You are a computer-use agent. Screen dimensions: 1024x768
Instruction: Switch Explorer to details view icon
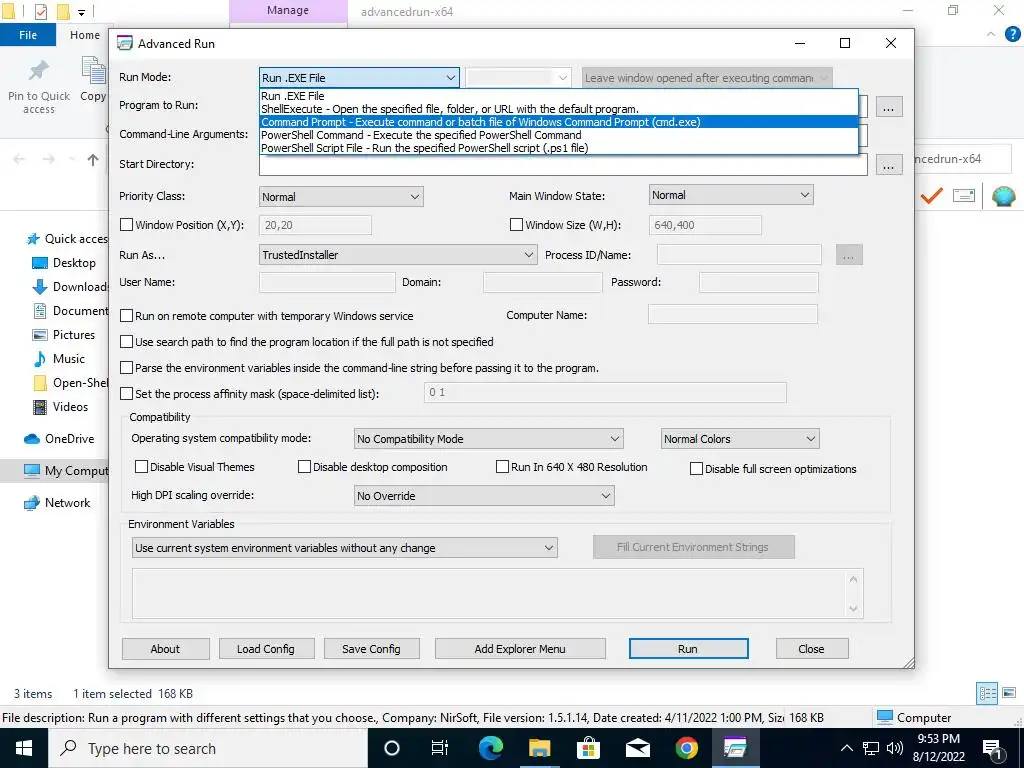pyautogui.click(x=987, y=694)
